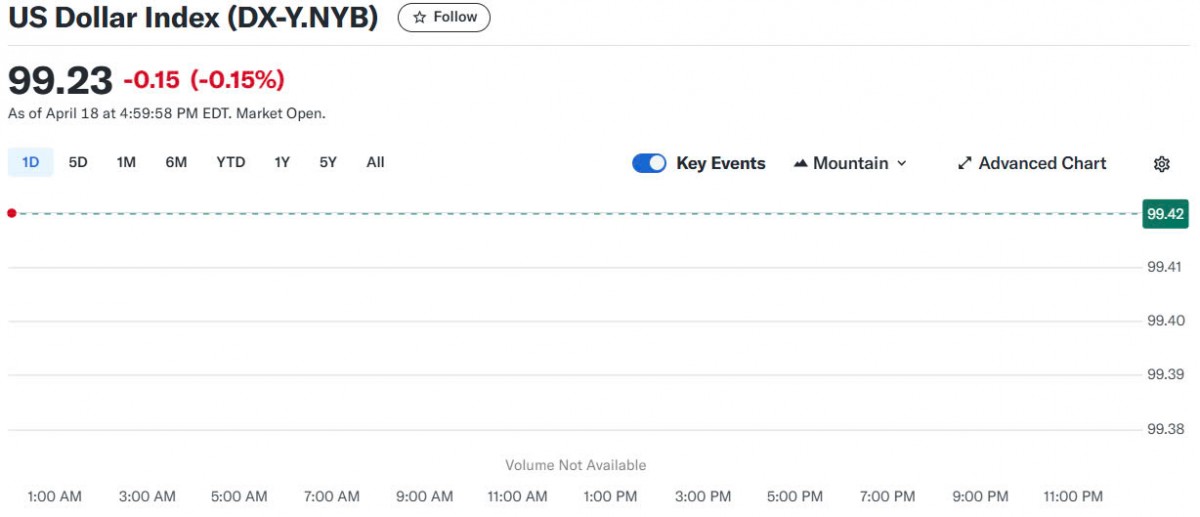Image resolution: width=1200 pixels, height=517 pixels.
Task: Expand the Mountain chart type dropdown
Action: point(902,163)
